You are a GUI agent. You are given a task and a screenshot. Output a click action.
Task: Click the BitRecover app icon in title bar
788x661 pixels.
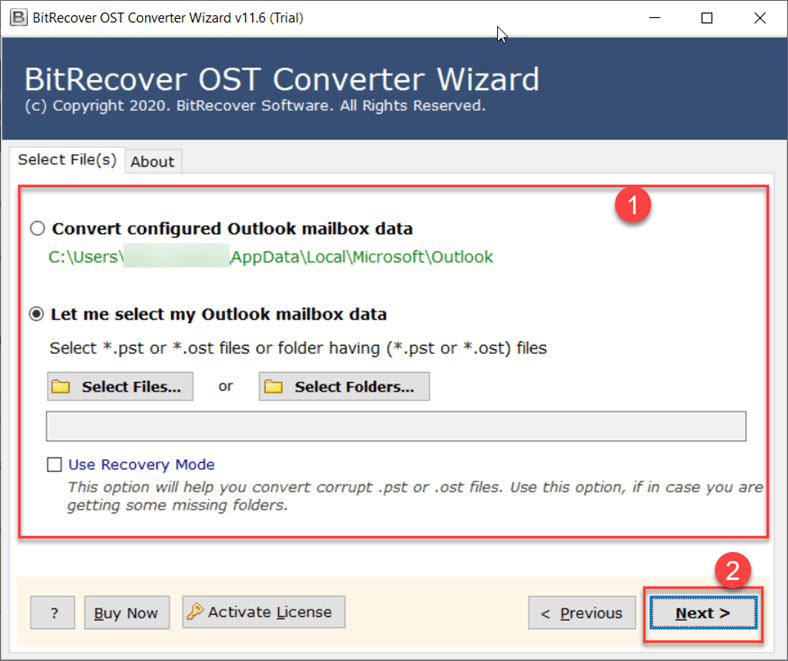(19, 18)
